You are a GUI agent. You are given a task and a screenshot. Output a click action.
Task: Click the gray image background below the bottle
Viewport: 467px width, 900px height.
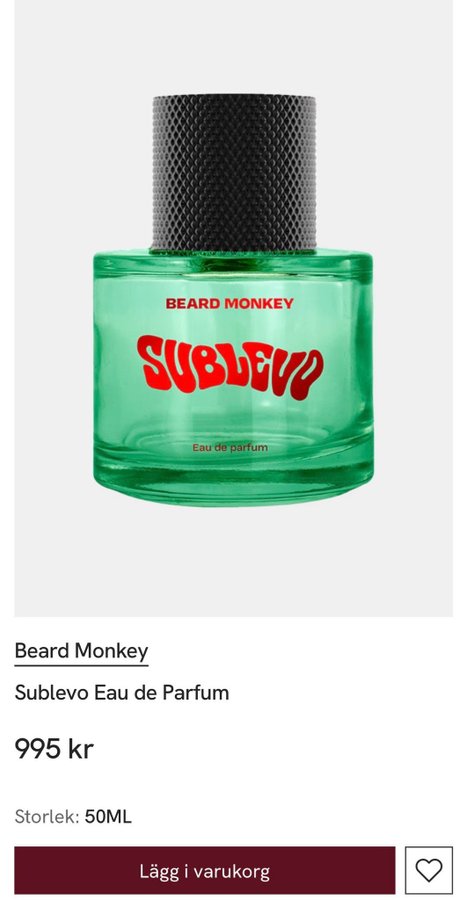[234, 562]
